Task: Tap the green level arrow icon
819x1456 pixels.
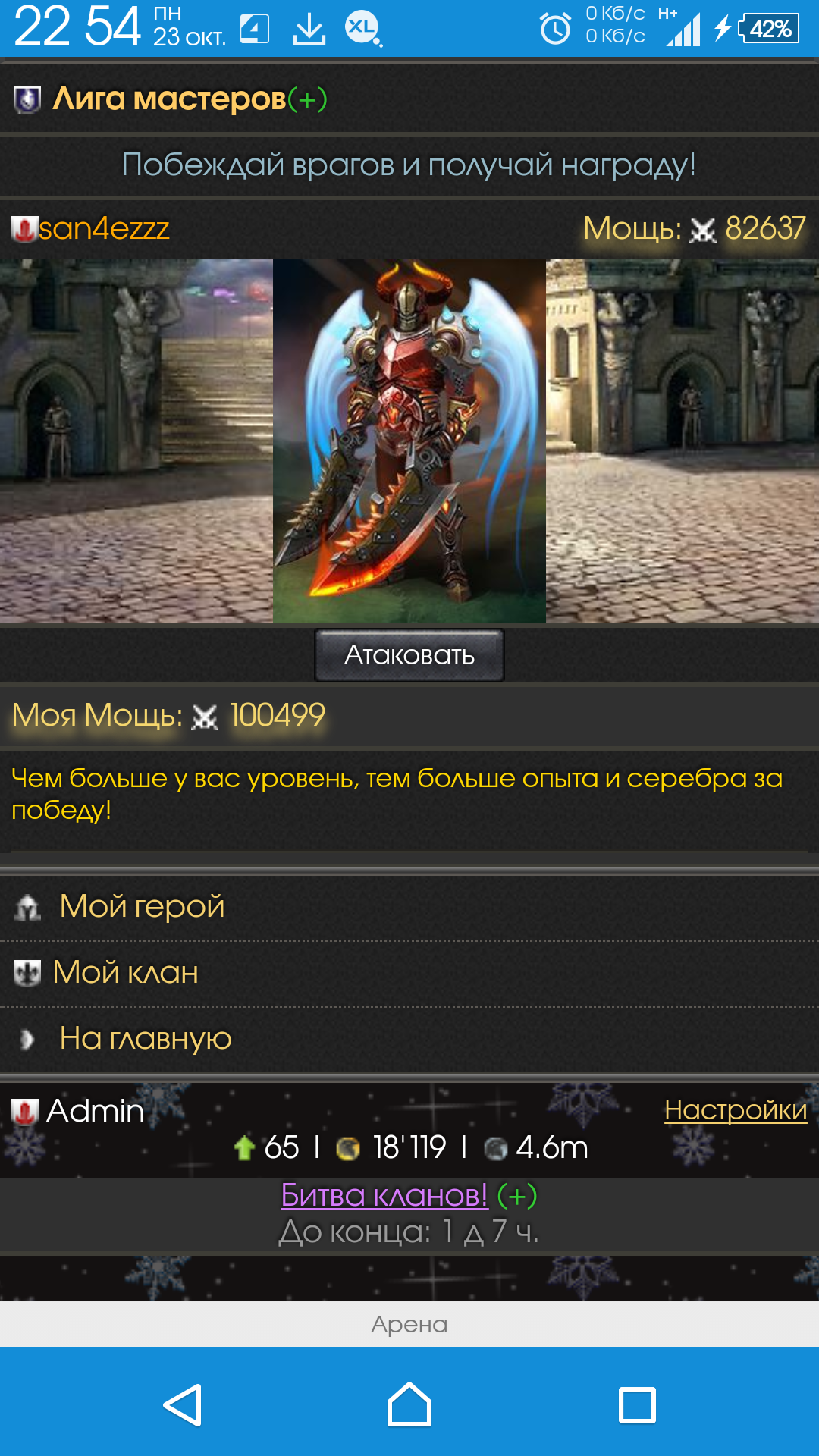Action: 243,1147
